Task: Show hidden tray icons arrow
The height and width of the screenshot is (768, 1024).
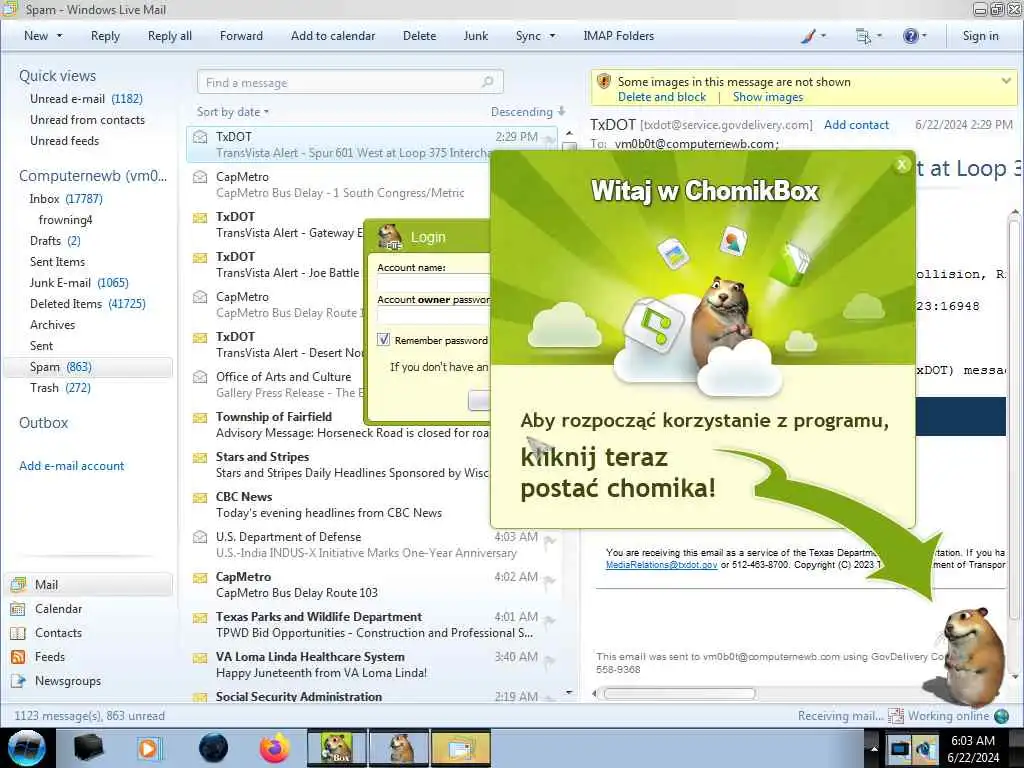Action: [874, 748]
